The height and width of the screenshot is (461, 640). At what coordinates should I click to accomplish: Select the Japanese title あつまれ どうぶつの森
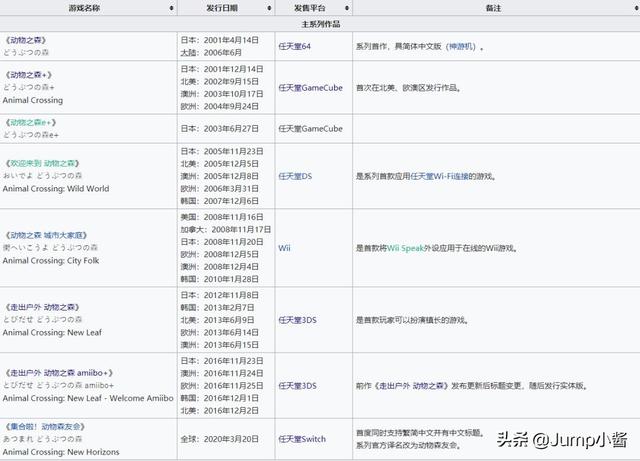coord(42,439)
